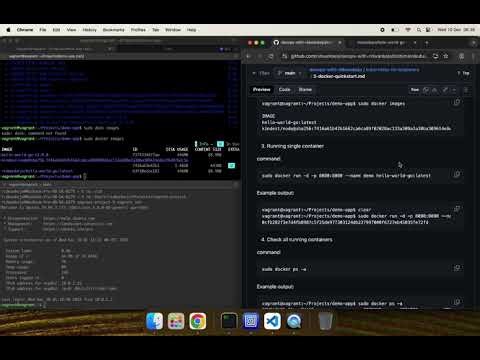This screenshot has width=480, height=360.
Task: Open the Profiles menu in menu bar
Action: [138, 30]
